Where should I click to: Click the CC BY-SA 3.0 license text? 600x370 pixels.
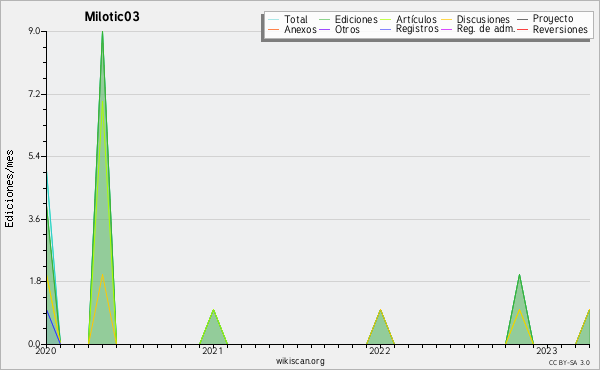click(x=569, y=362)
